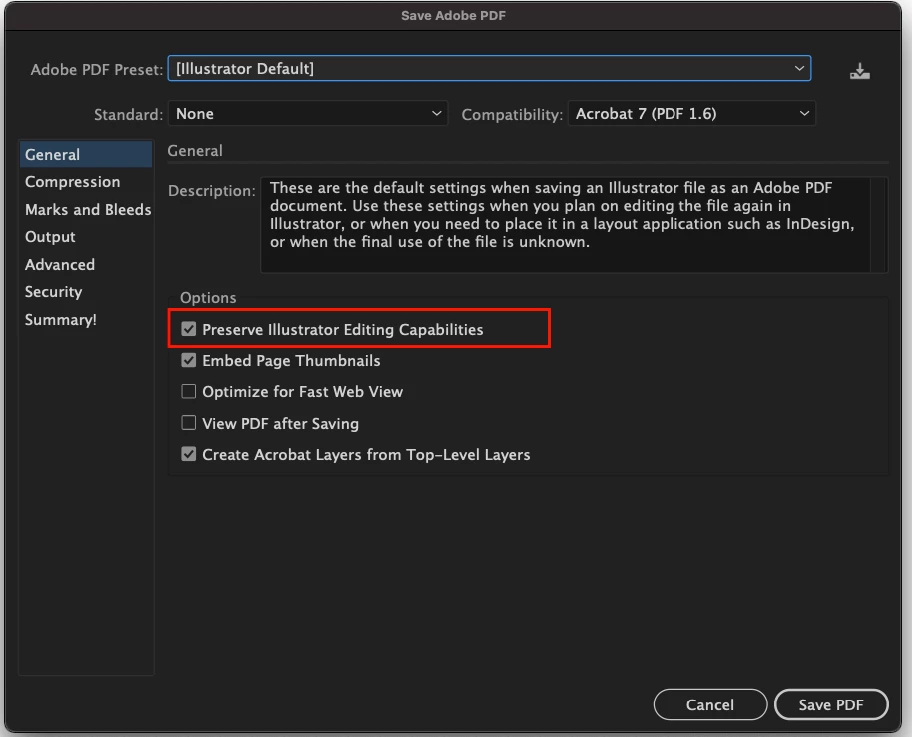Image resolution: width=912 pixels, height=737 pixels.
Task: Click the Cancel button
Action: (710, 704)
